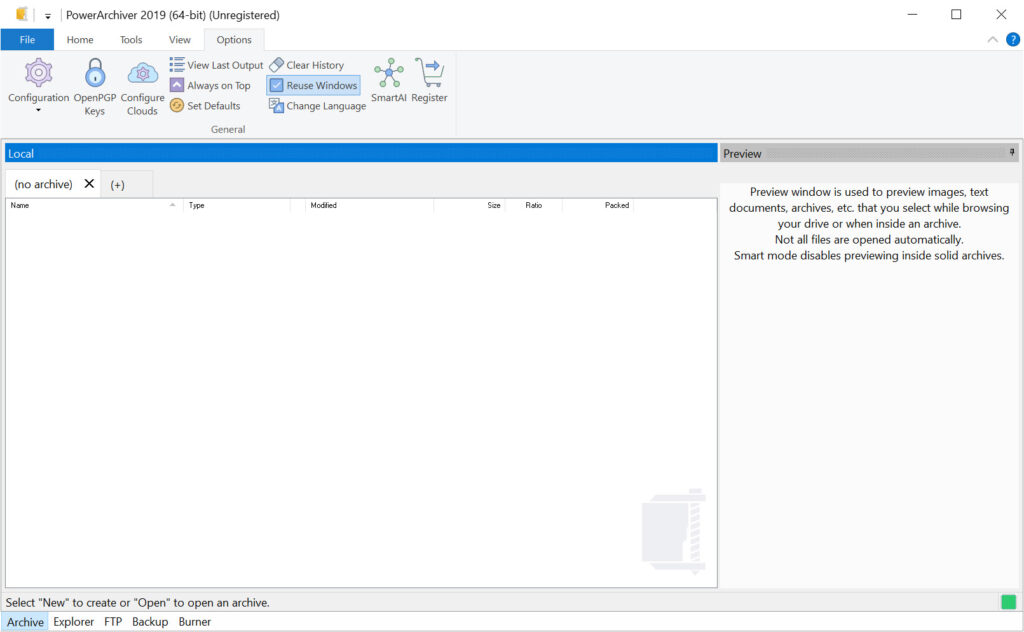The width and height of the screenshot is (1024, 632).
Task: Click Clear History eraser
Action: (x=306, y=65)
